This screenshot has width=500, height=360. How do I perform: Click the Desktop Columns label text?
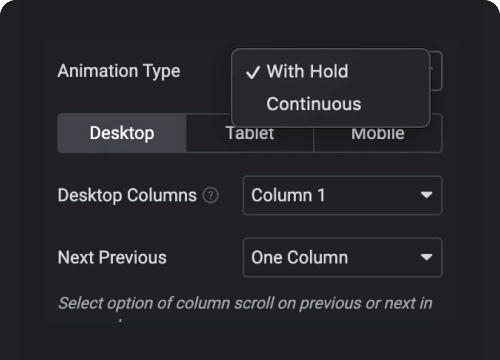(x=127, y=195)
